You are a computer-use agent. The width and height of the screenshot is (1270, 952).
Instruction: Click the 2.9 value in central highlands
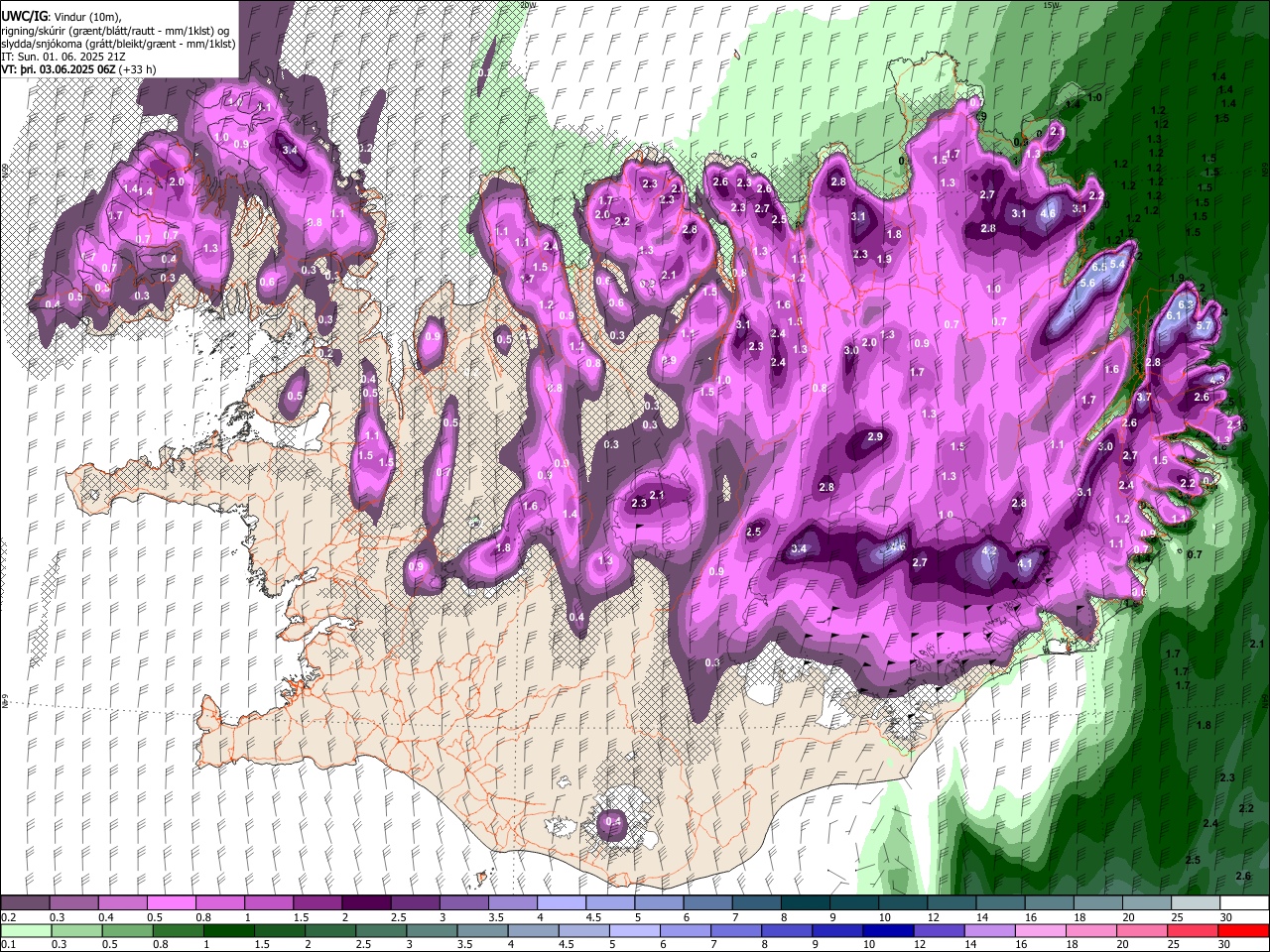coord(875,437)
